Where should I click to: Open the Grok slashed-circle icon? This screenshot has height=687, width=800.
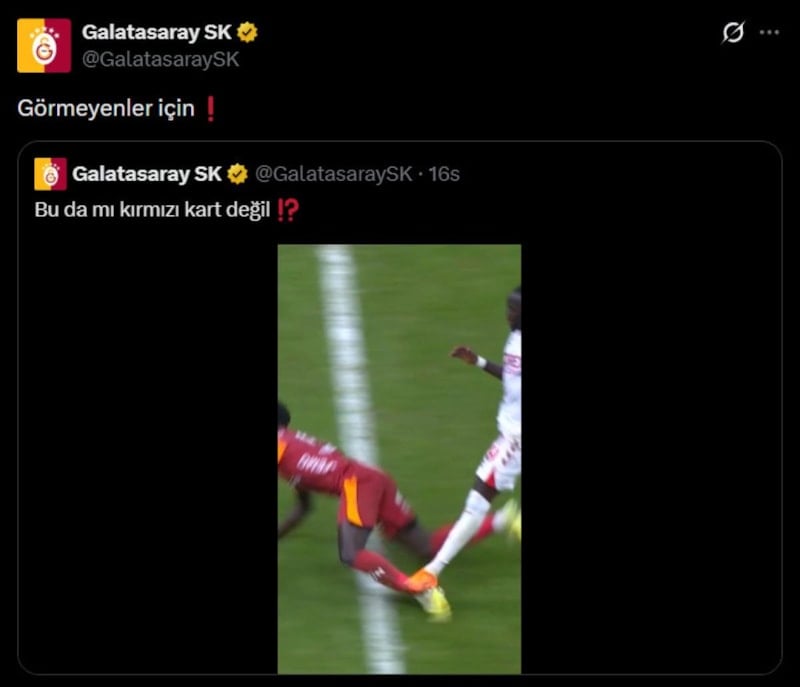733,32
